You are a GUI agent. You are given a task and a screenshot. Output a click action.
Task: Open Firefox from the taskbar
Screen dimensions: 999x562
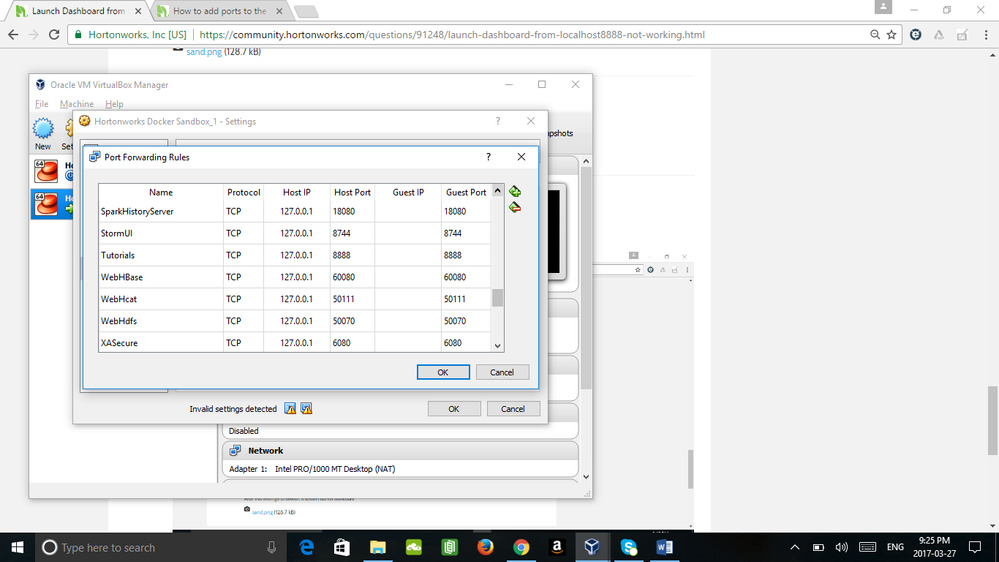(485, 547)
